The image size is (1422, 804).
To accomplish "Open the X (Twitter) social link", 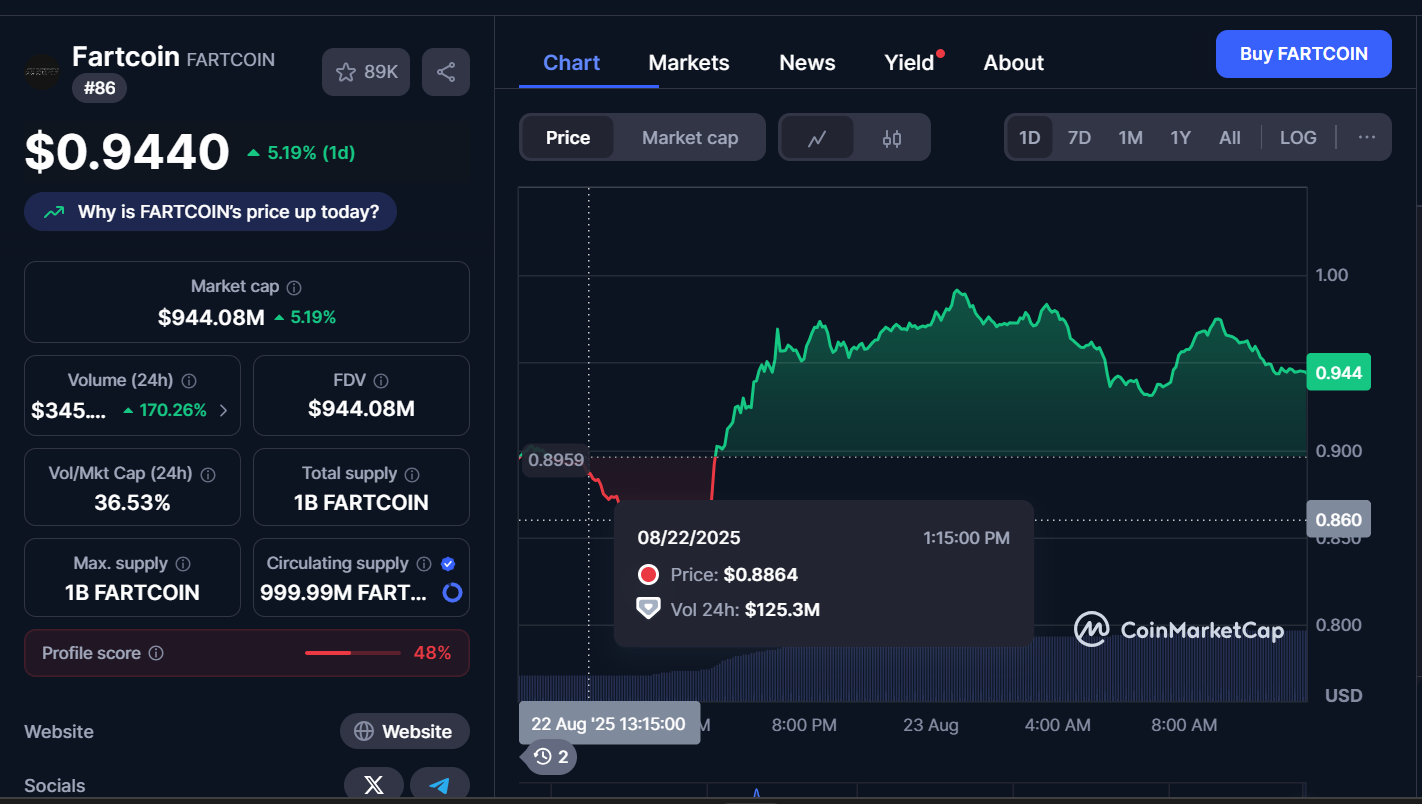I will coord(374,785).
